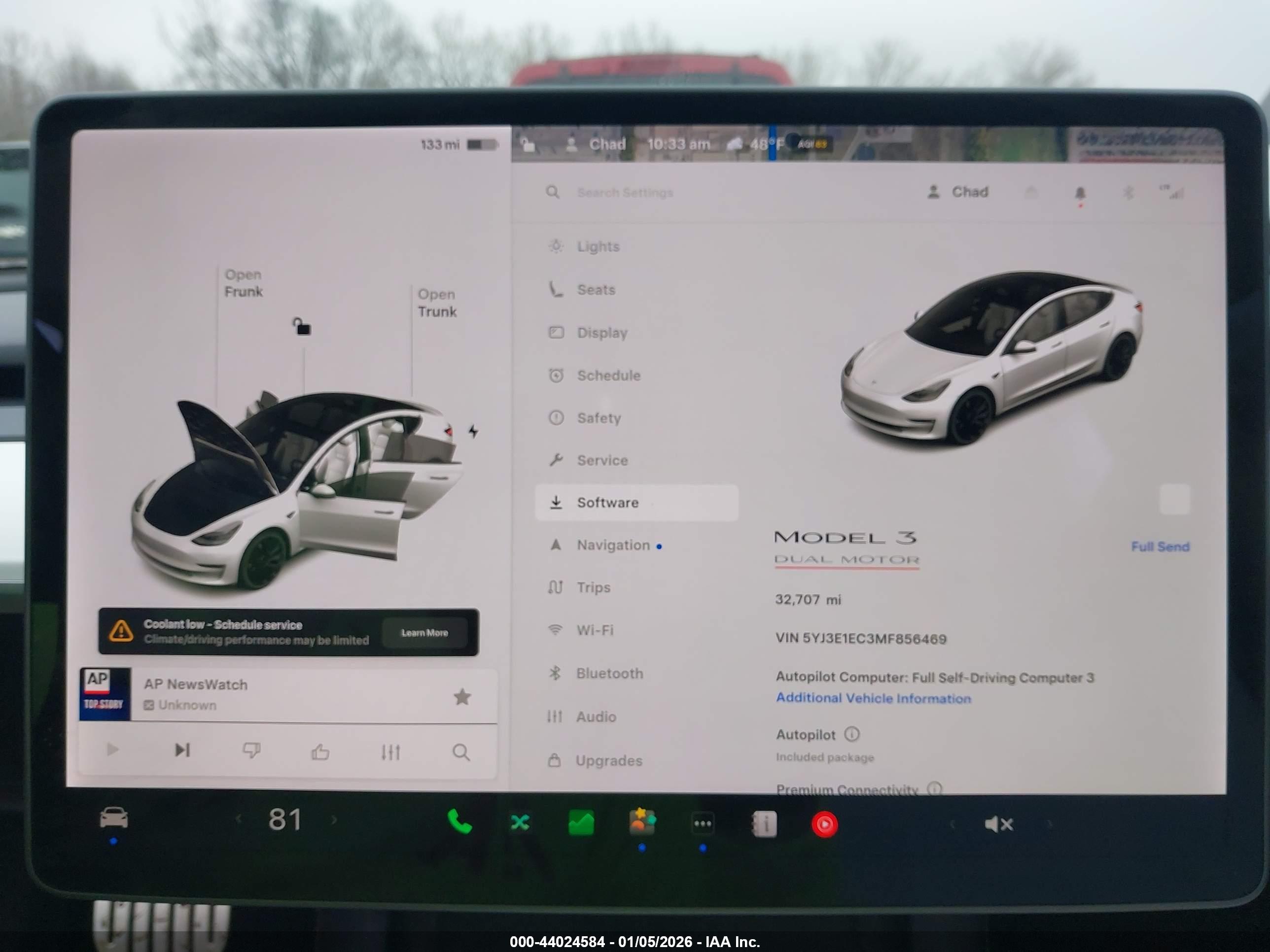This screenshot has height=952, width=1270.
Task: Tap the Bluetooth icon in settings header
Action: click(x=1128, y=193)
